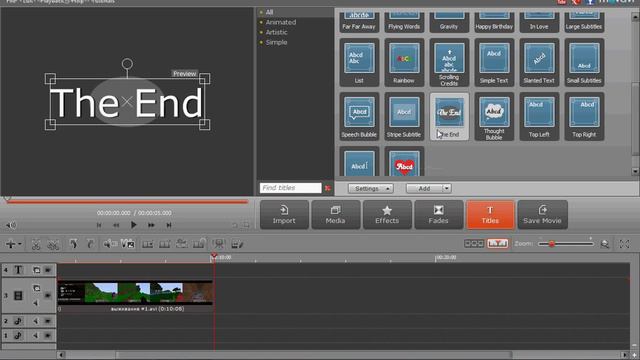The image size is (640, 360).
Task: Click the rotation handle above The End text
Action: [x=127, y=64]
